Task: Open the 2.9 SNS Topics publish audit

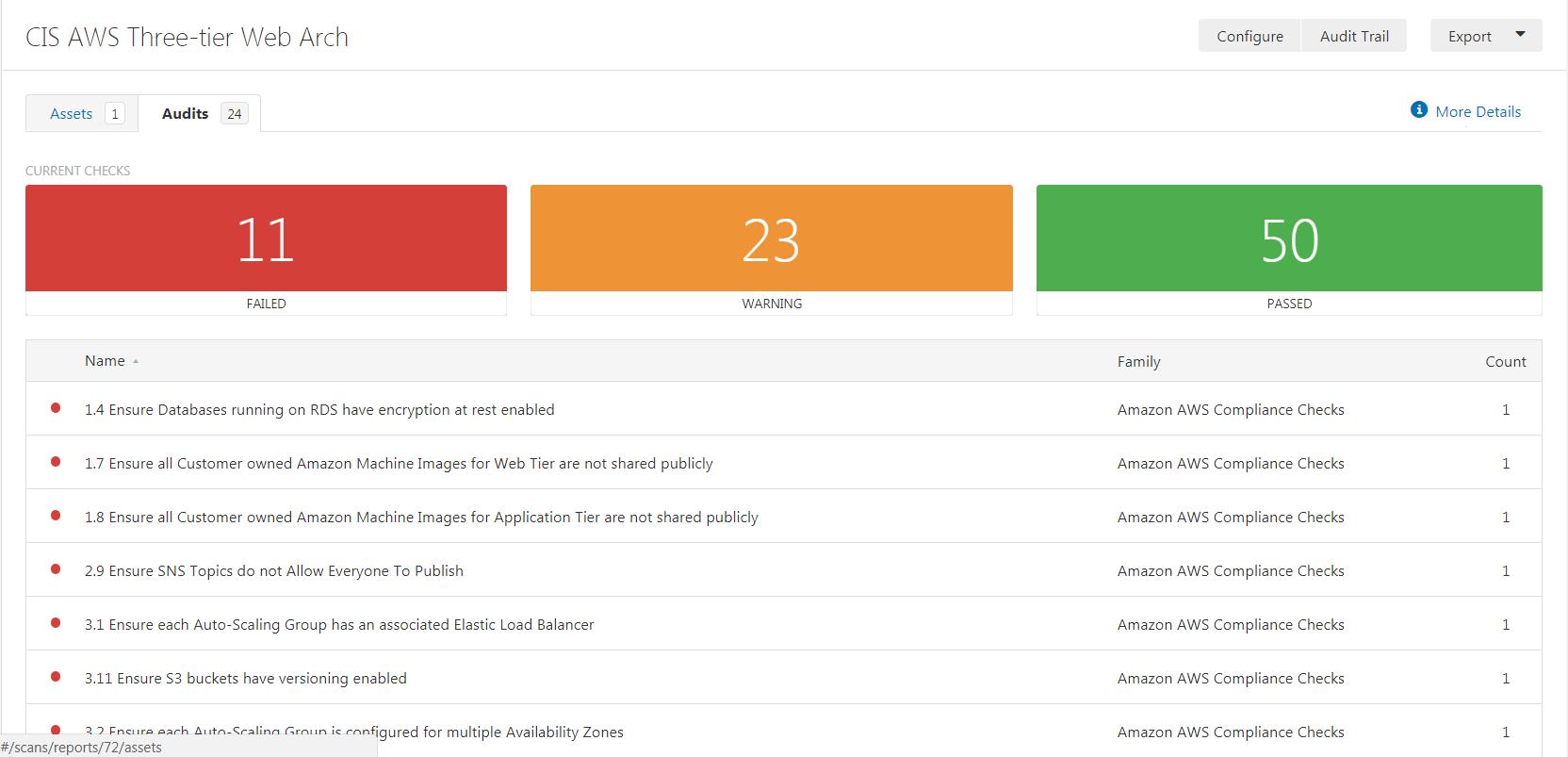Action: (274, 570)
